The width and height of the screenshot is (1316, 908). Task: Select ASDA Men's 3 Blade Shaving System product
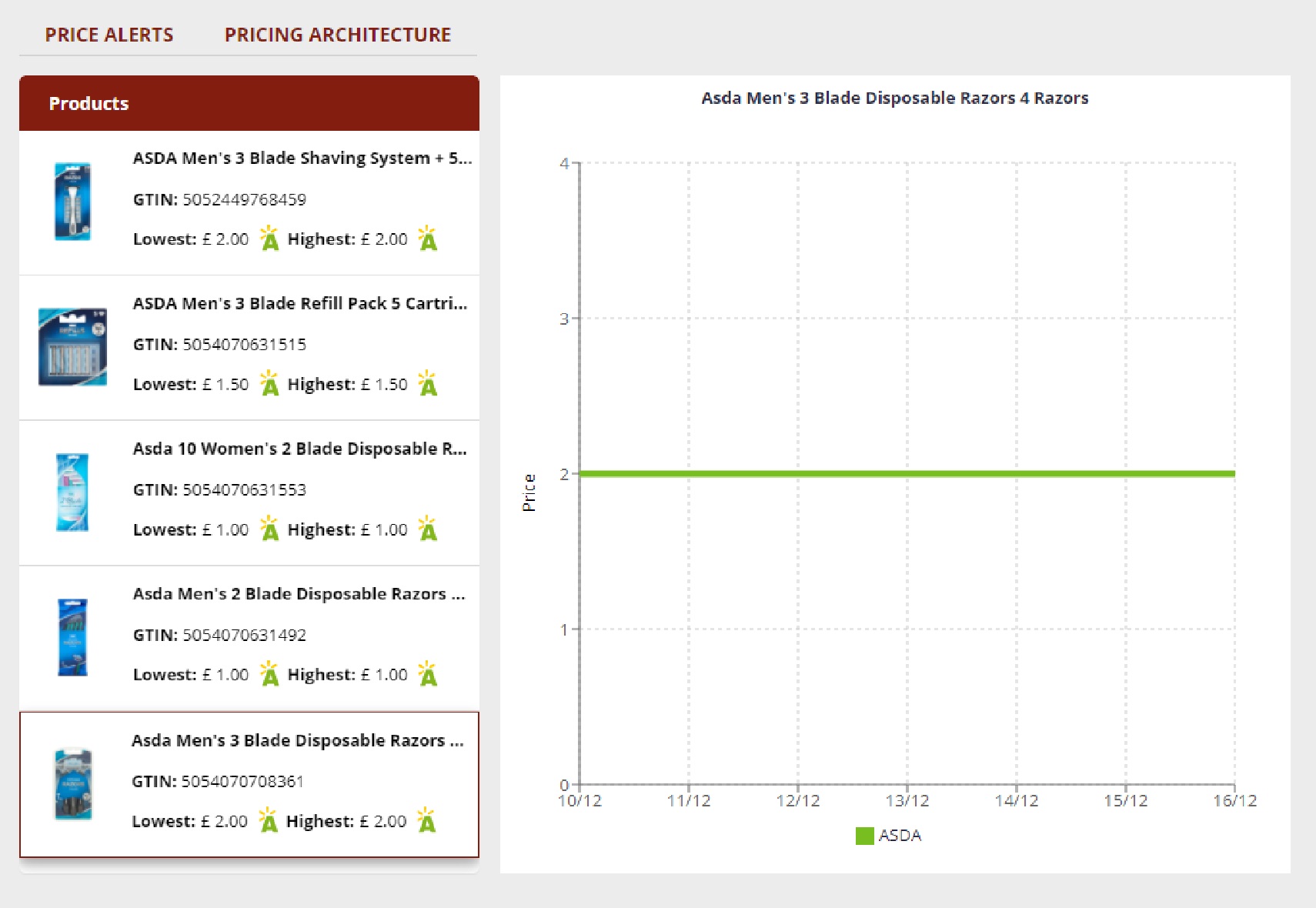point(249,202)
